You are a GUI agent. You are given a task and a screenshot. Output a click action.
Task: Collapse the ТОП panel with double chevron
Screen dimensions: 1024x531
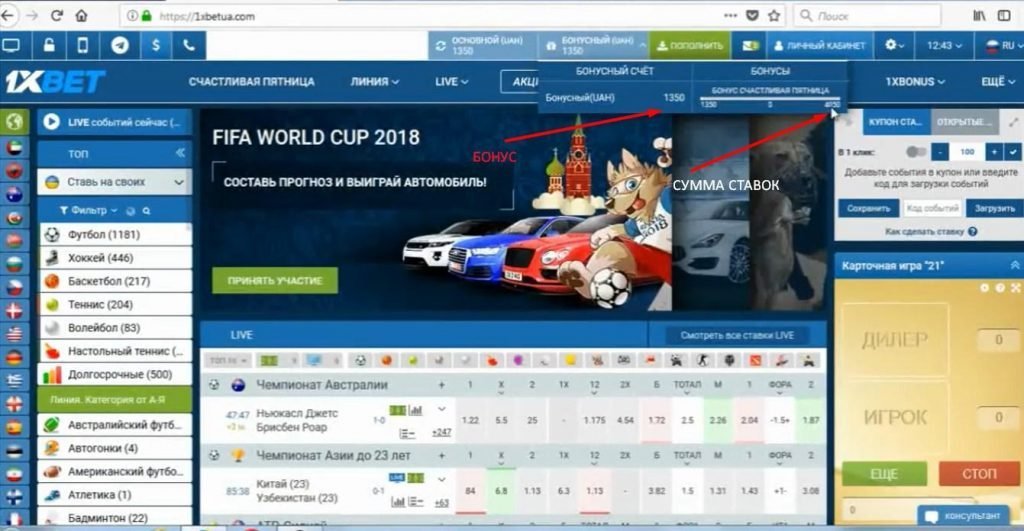[180, 153]
